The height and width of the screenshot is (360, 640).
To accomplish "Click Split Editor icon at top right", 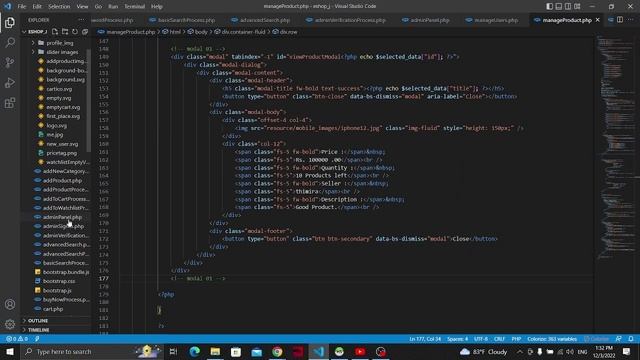I will 620,20.
